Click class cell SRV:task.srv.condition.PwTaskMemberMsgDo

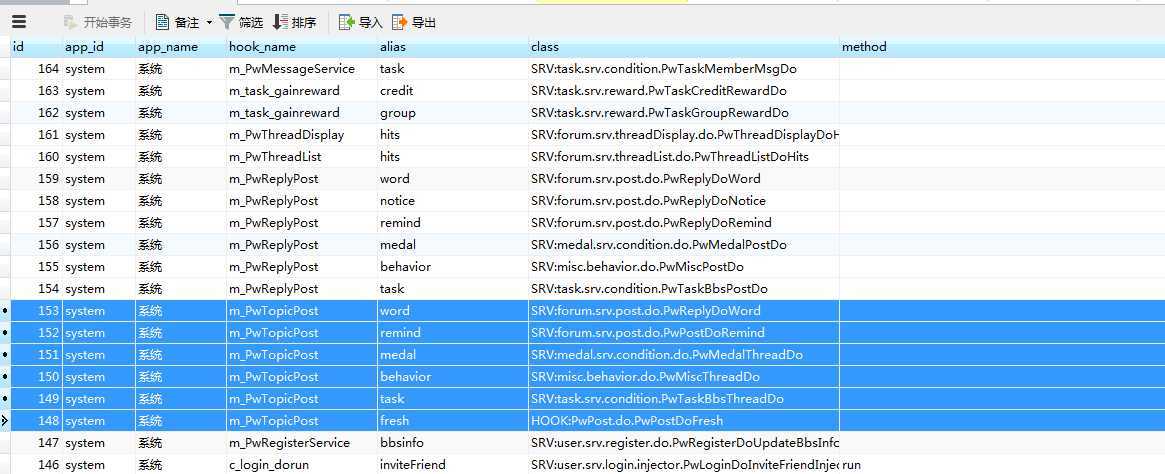pos(684,69)
